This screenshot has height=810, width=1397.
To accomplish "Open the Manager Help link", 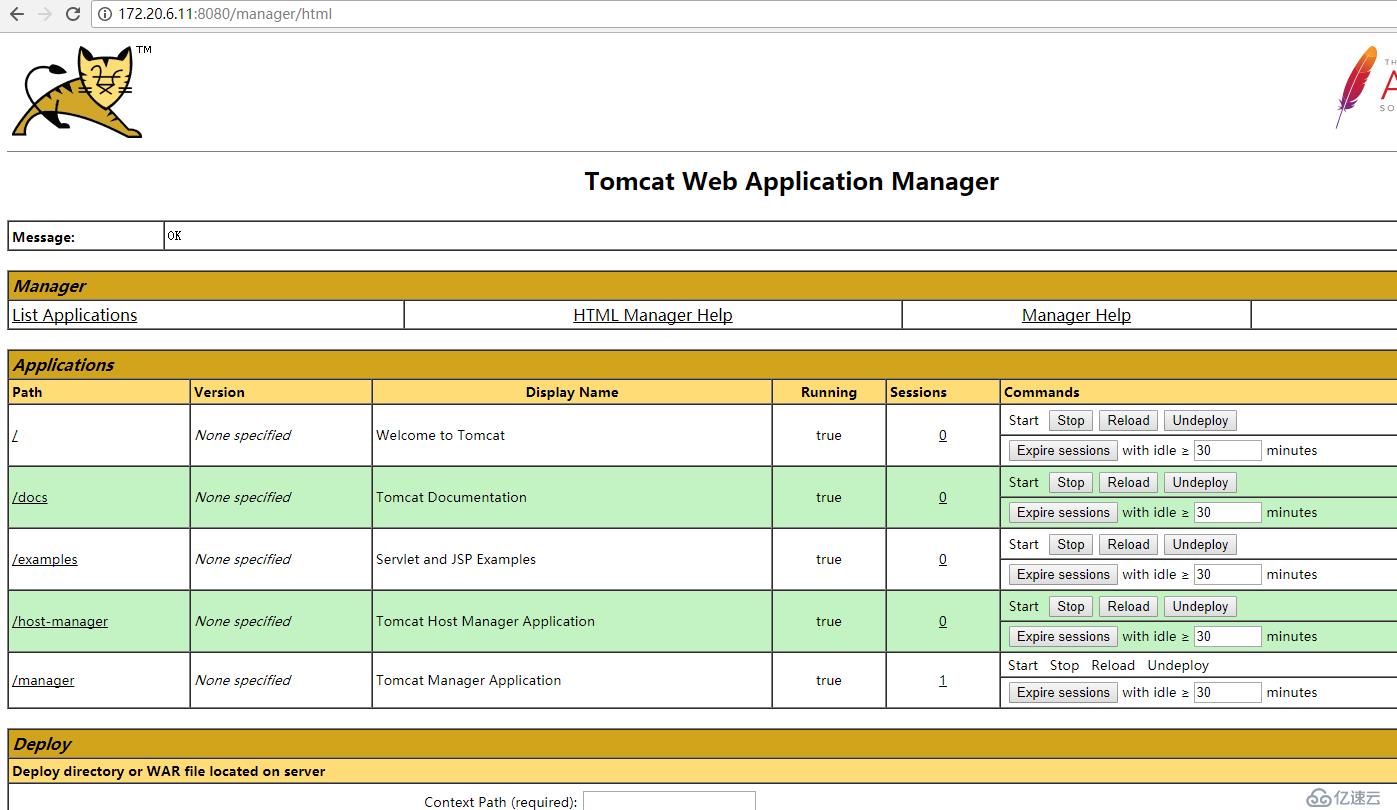I will pyautogui.click(x=1076, y=315).
